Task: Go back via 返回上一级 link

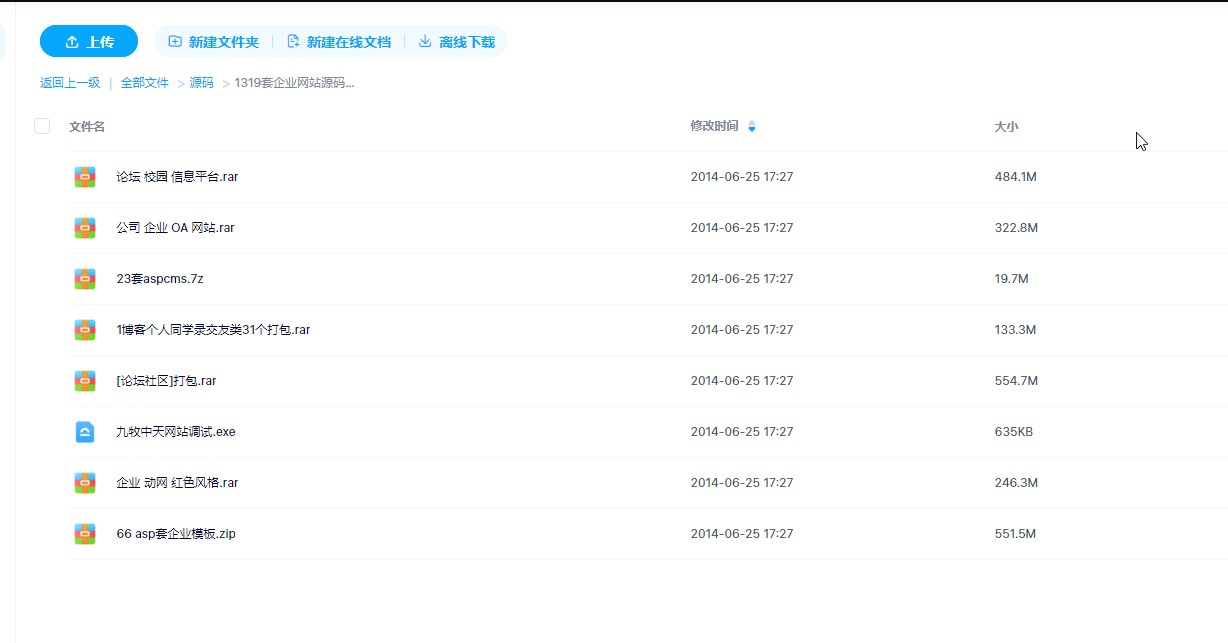Action: pos(70,83)
